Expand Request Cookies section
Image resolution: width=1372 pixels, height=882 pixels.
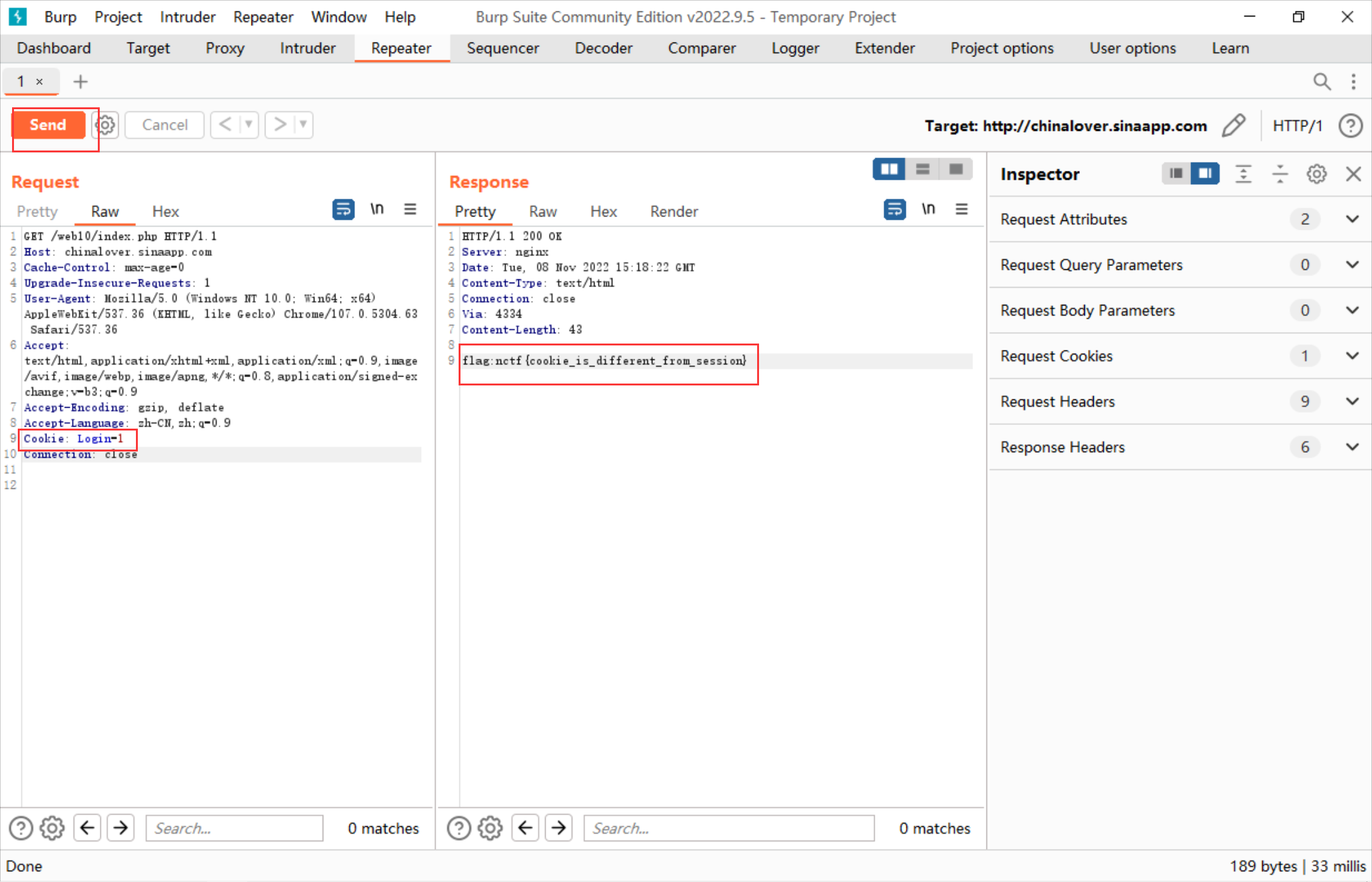coord(1352,356)
